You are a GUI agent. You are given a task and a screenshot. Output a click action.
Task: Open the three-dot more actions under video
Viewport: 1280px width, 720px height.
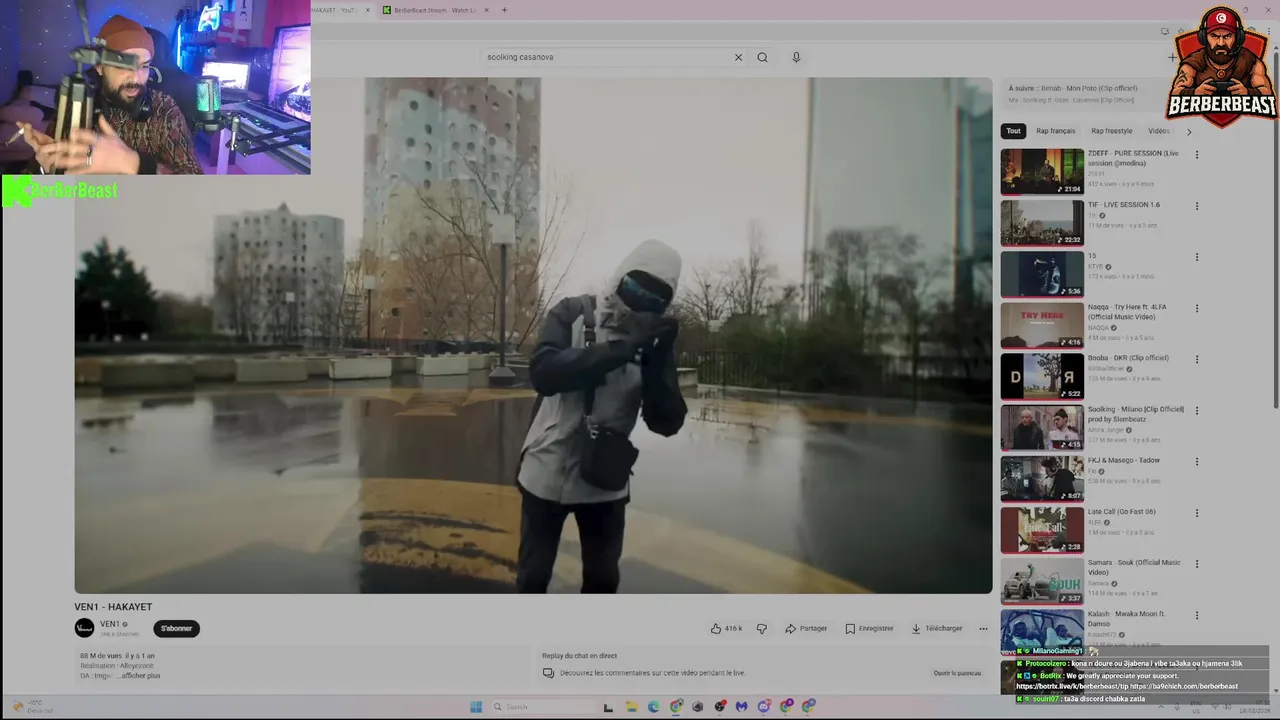point(983,628)
